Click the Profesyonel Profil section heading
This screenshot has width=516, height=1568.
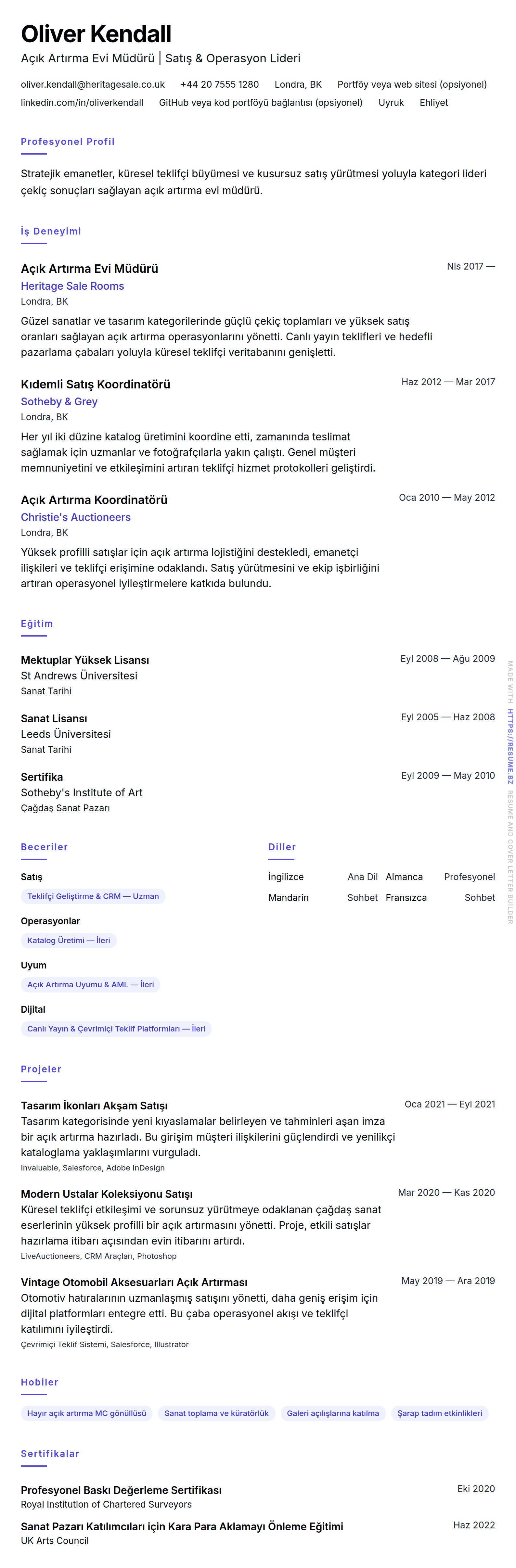pos(68,142)
